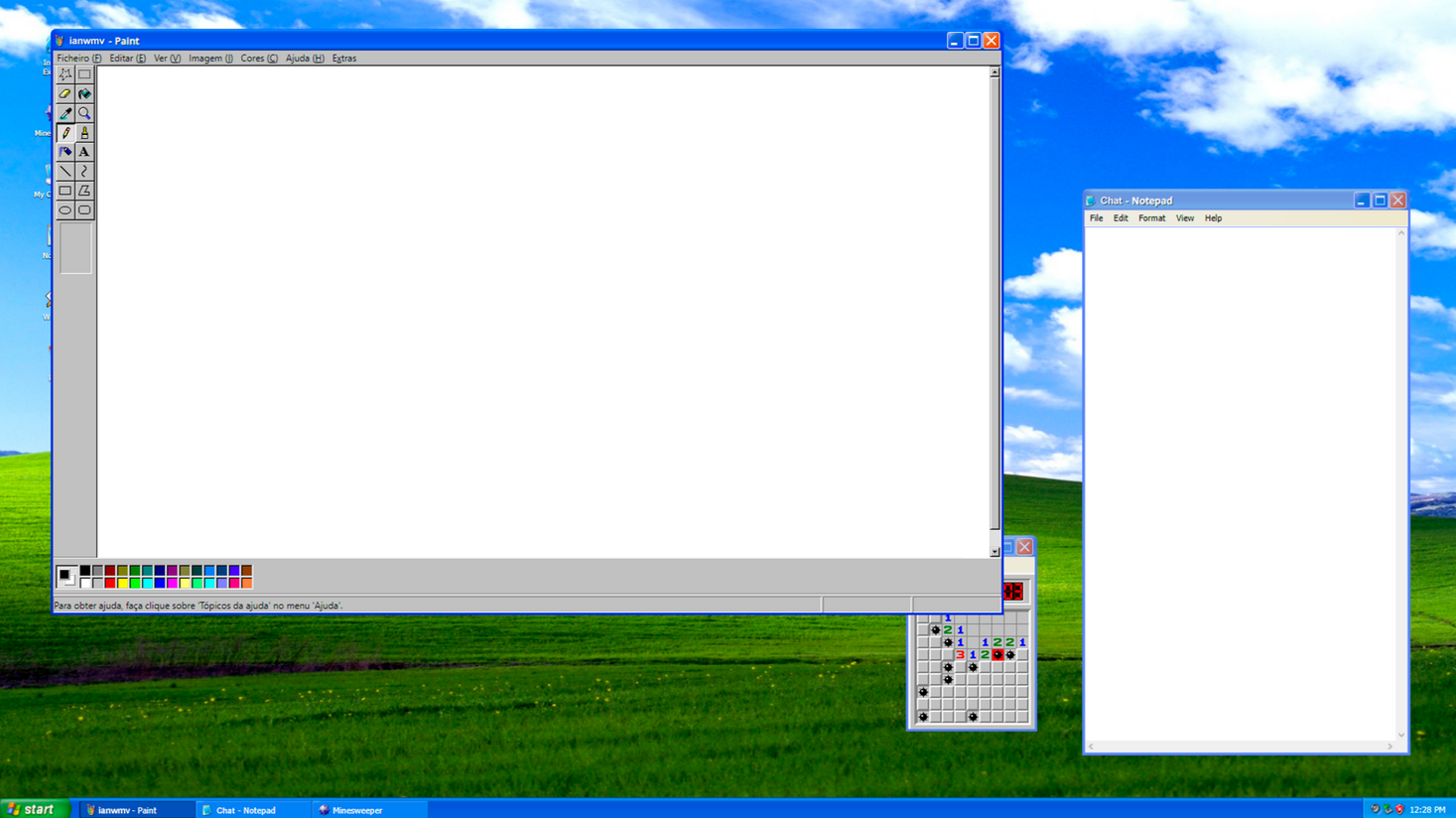1456x818 pixels.
Task: Click the antivirus tray icon beside the clock
Action: pyautogui.click(x=1399, y=809)
